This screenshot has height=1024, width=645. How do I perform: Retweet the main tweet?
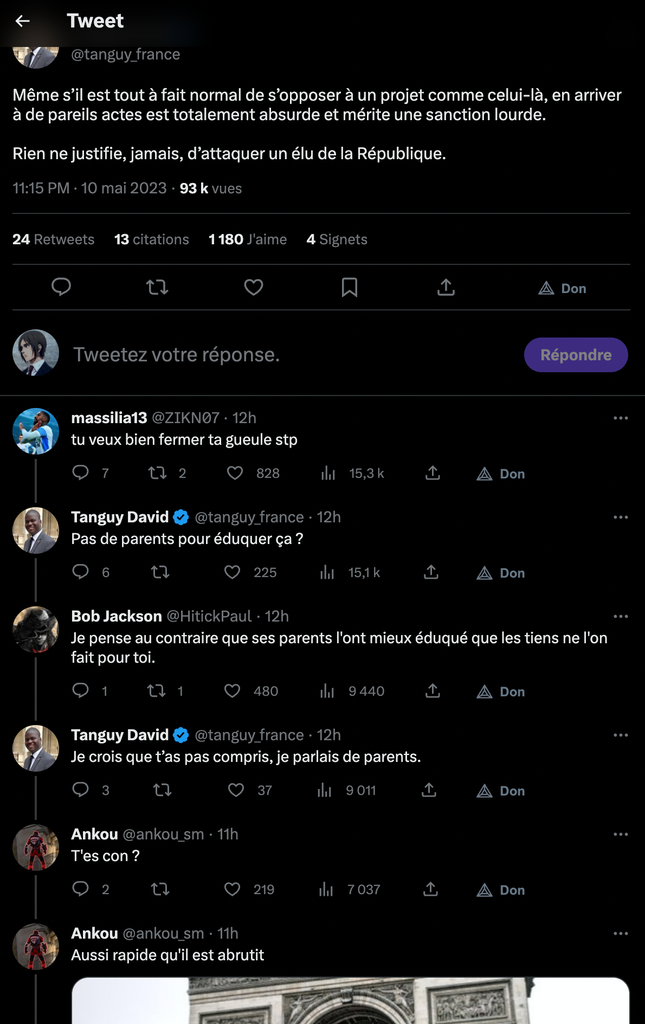click(157, 288)
